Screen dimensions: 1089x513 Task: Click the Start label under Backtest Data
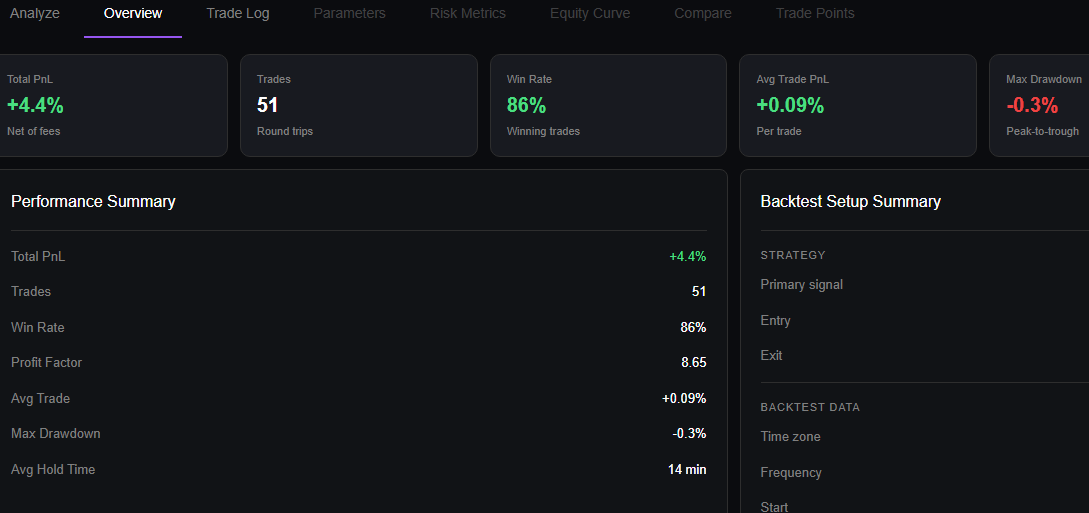[x=774, y=507]
